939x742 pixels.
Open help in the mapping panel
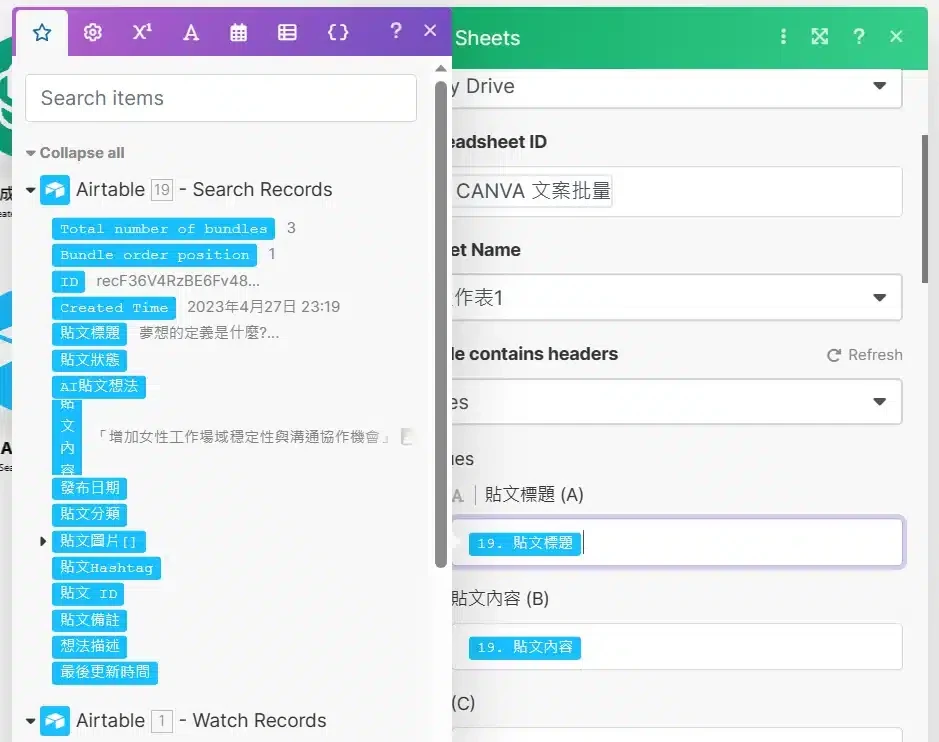[x=395, y=30]
